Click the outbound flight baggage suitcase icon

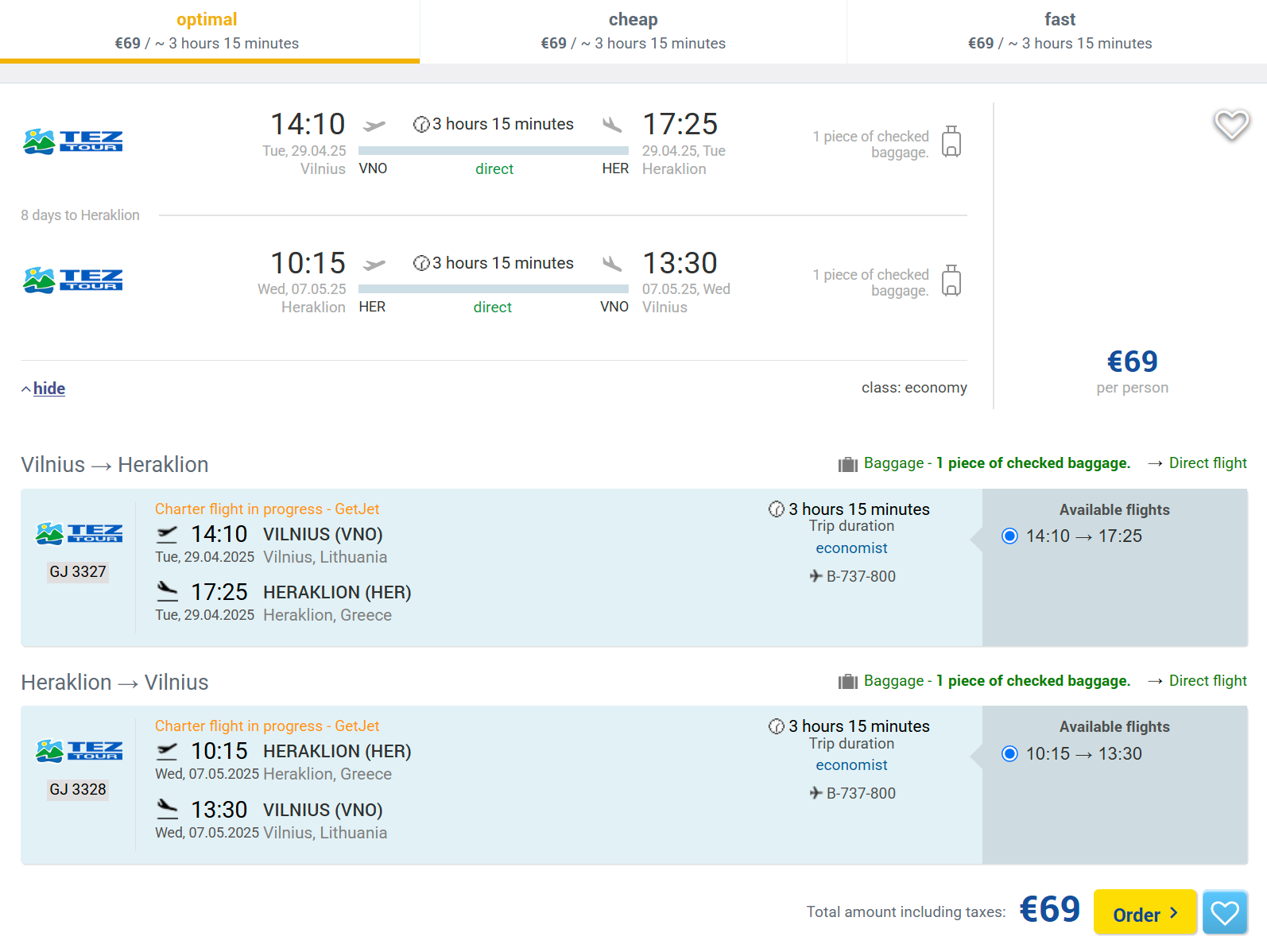951,141
